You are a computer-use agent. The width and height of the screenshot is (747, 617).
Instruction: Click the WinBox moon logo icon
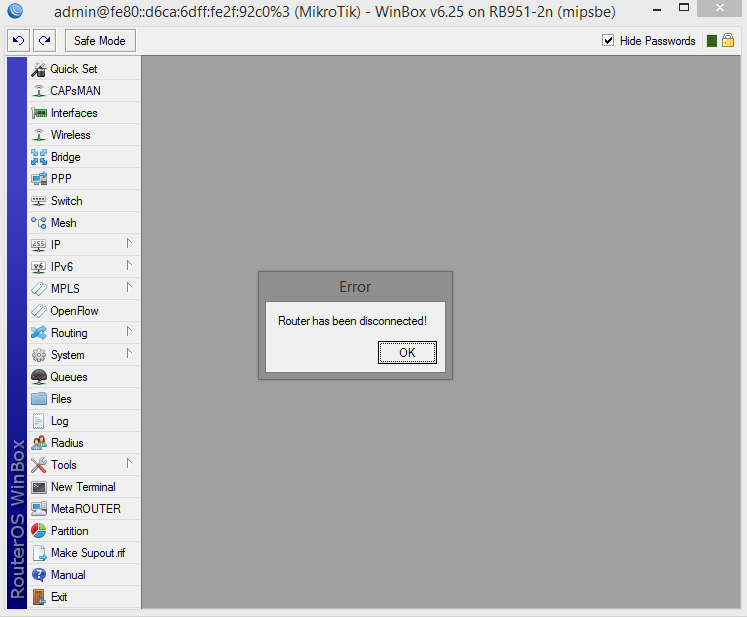tap(15, 10)
